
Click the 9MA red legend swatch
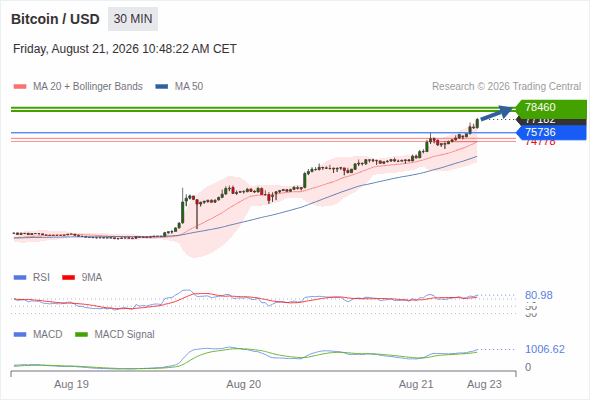(68, 278)
